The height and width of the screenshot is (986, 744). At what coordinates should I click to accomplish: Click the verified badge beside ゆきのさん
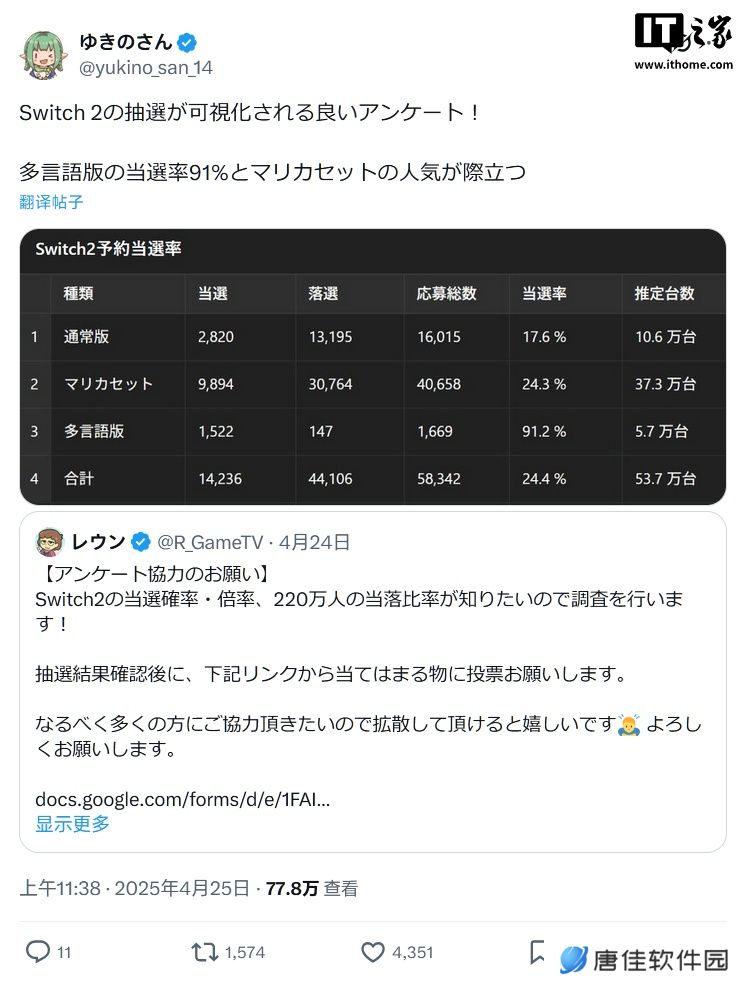(187, 43)
